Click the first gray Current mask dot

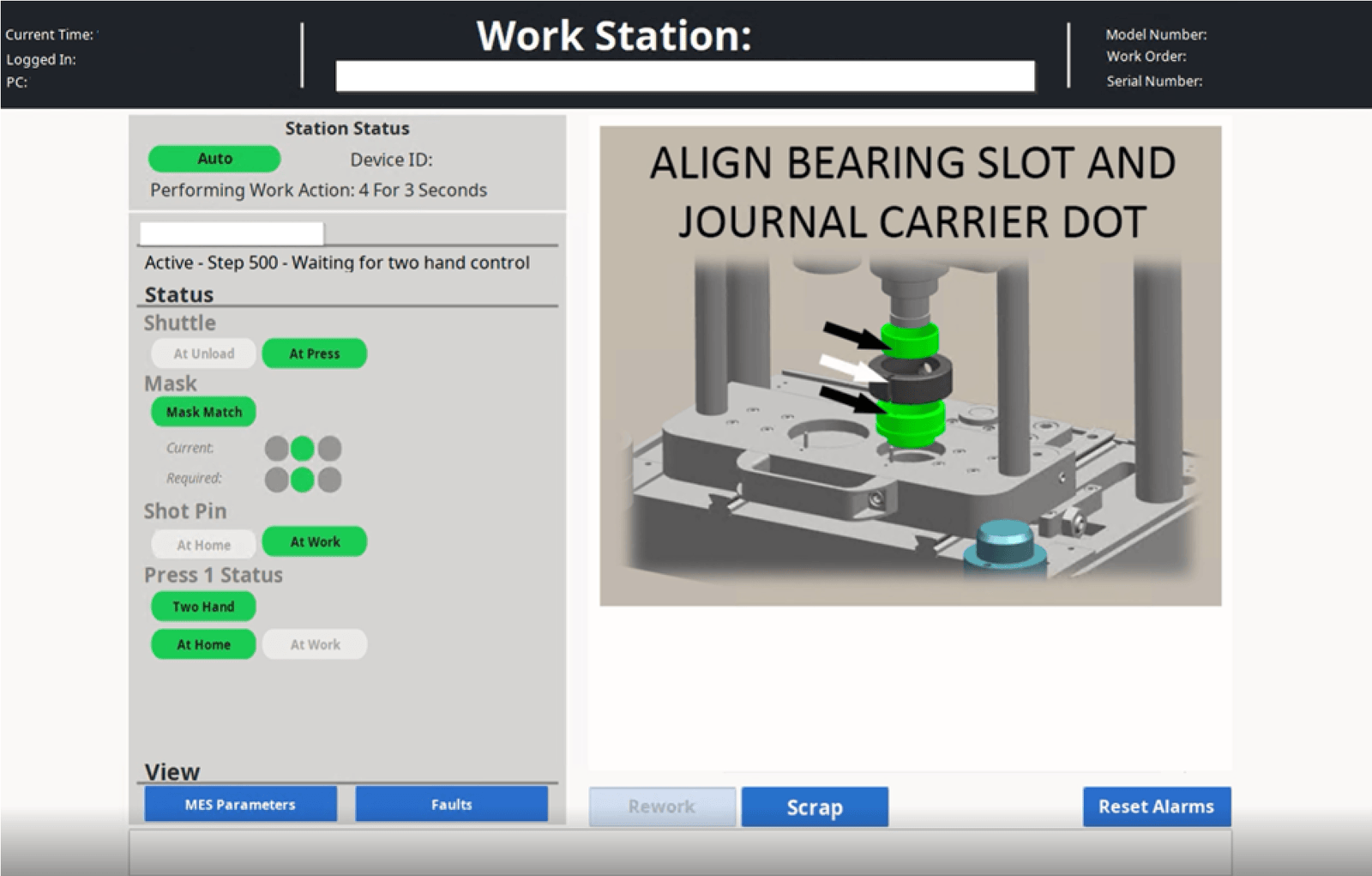pyautogui.click(x=276, y=448)
